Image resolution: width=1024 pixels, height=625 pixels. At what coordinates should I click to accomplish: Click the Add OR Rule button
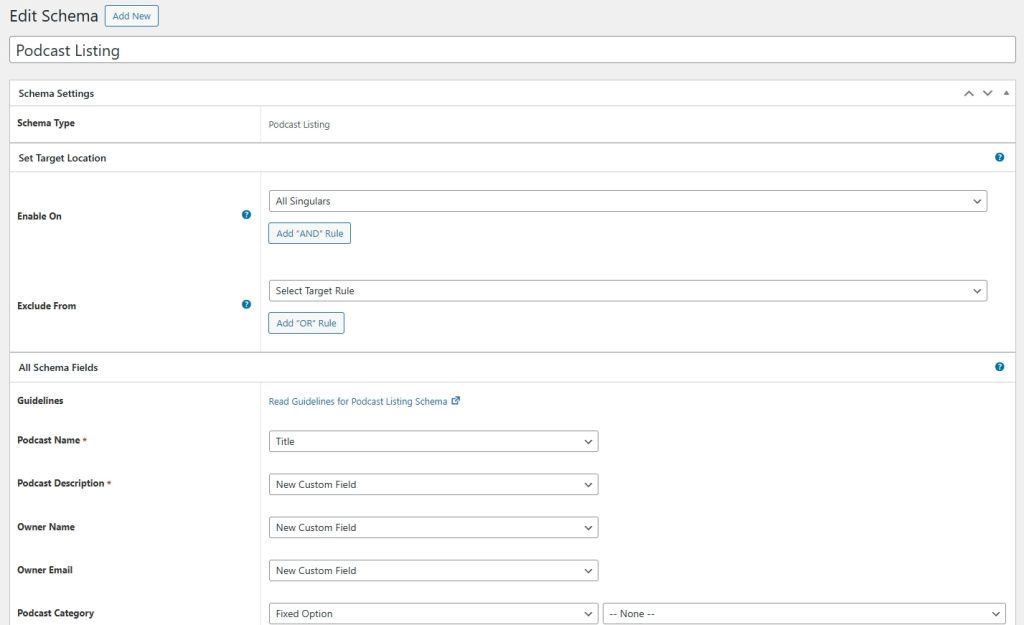[305, 323]
